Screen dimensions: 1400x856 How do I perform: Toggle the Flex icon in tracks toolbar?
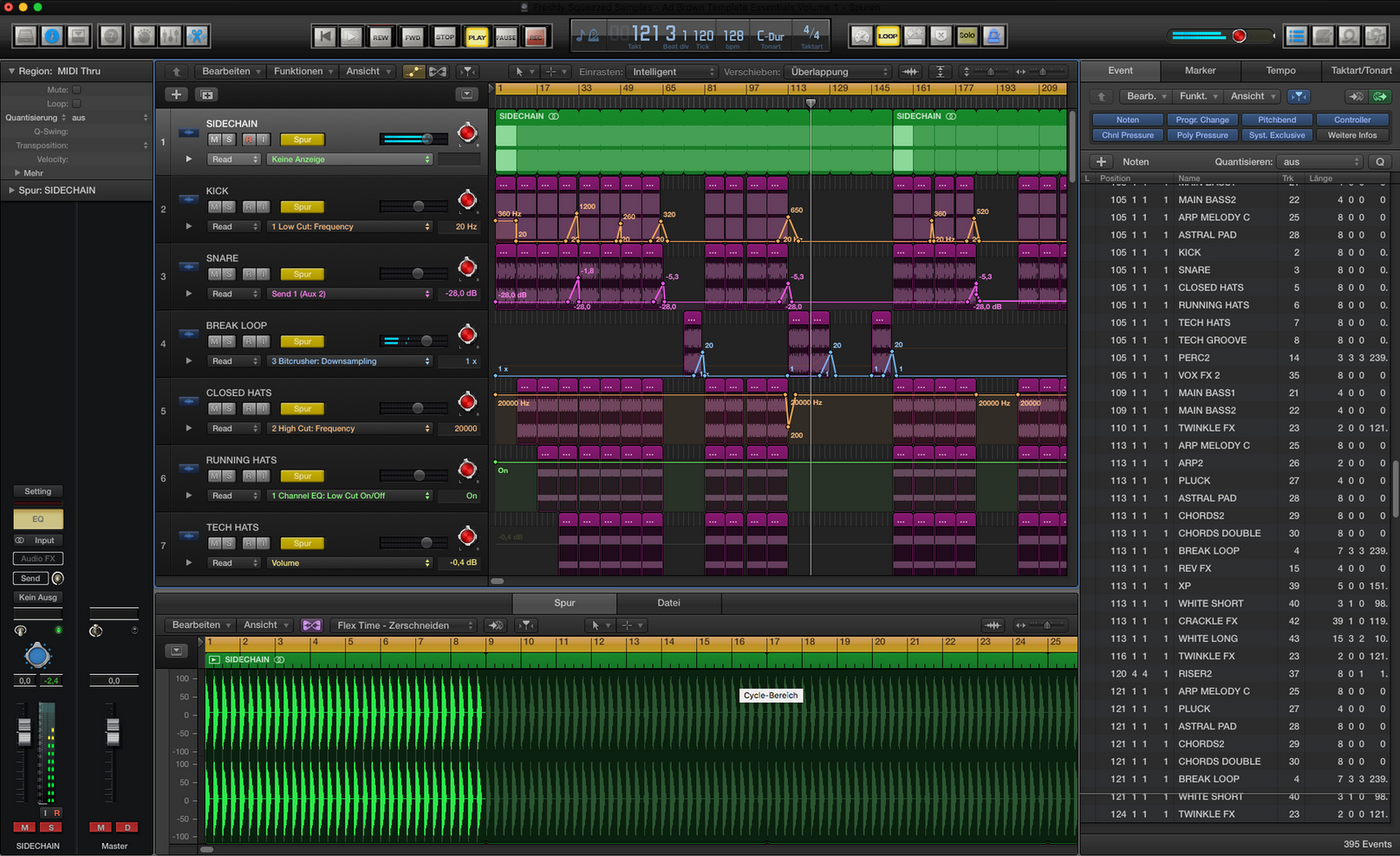(437, 72)
